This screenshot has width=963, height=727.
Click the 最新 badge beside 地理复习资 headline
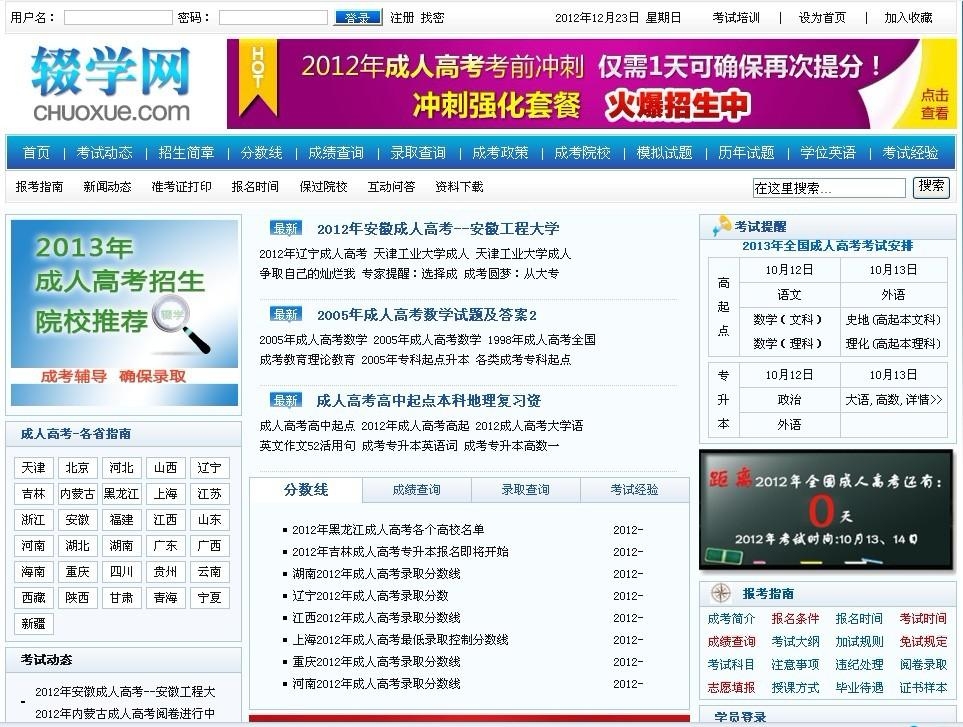point(286,401)
